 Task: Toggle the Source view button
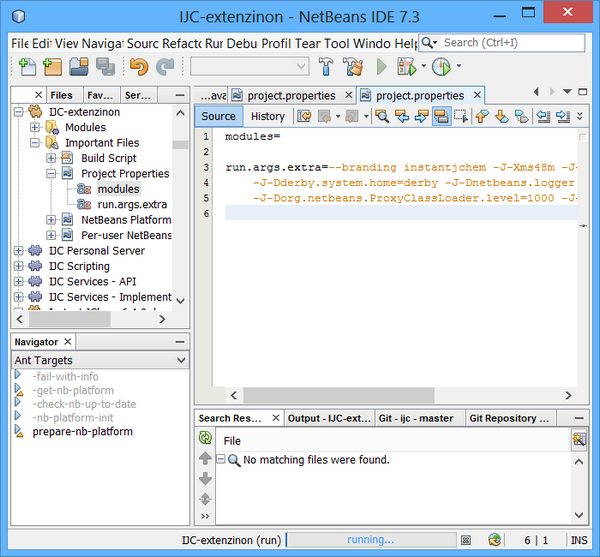coord(218,116)
